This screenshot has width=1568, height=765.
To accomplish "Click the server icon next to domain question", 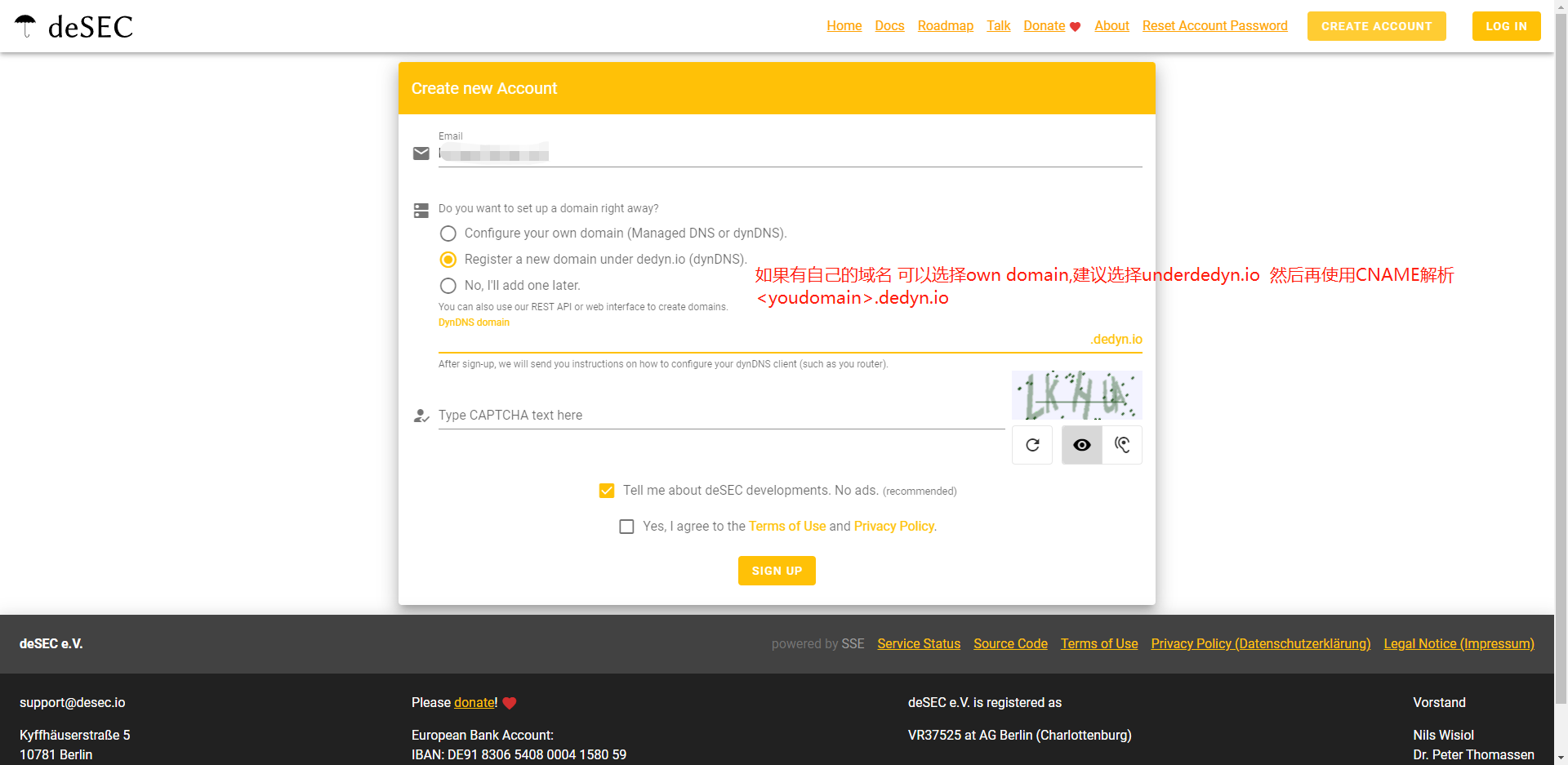I will click(x=421, y=211).
